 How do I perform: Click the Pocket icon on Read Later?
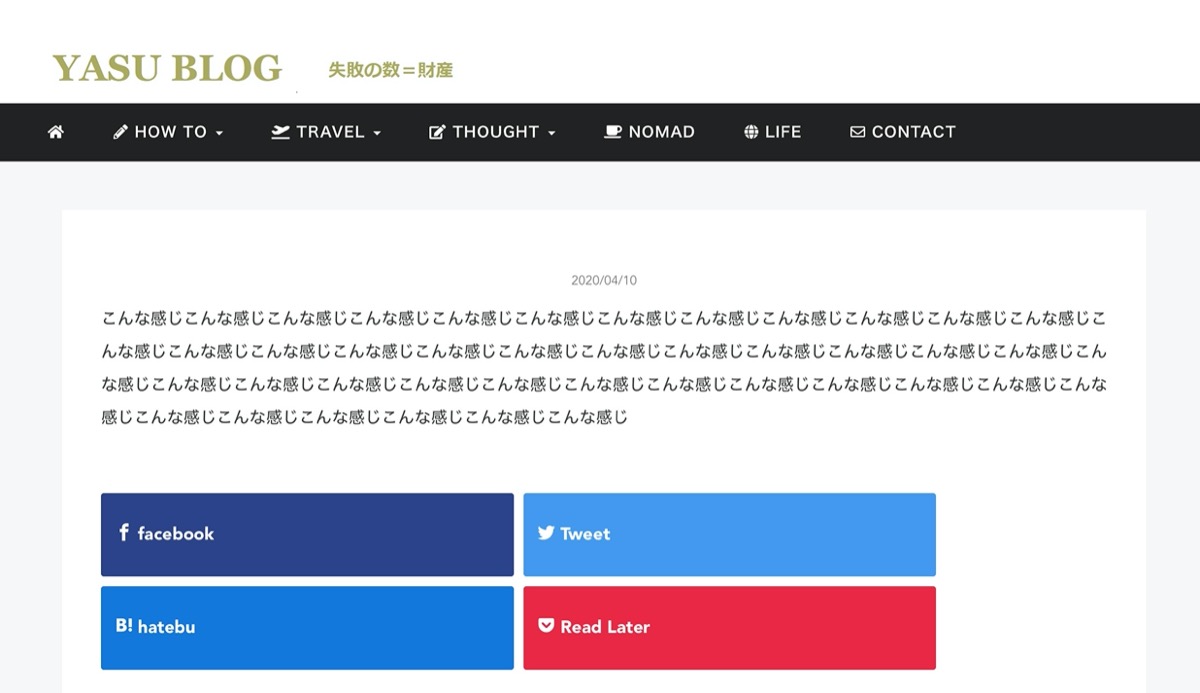point(546,626)
